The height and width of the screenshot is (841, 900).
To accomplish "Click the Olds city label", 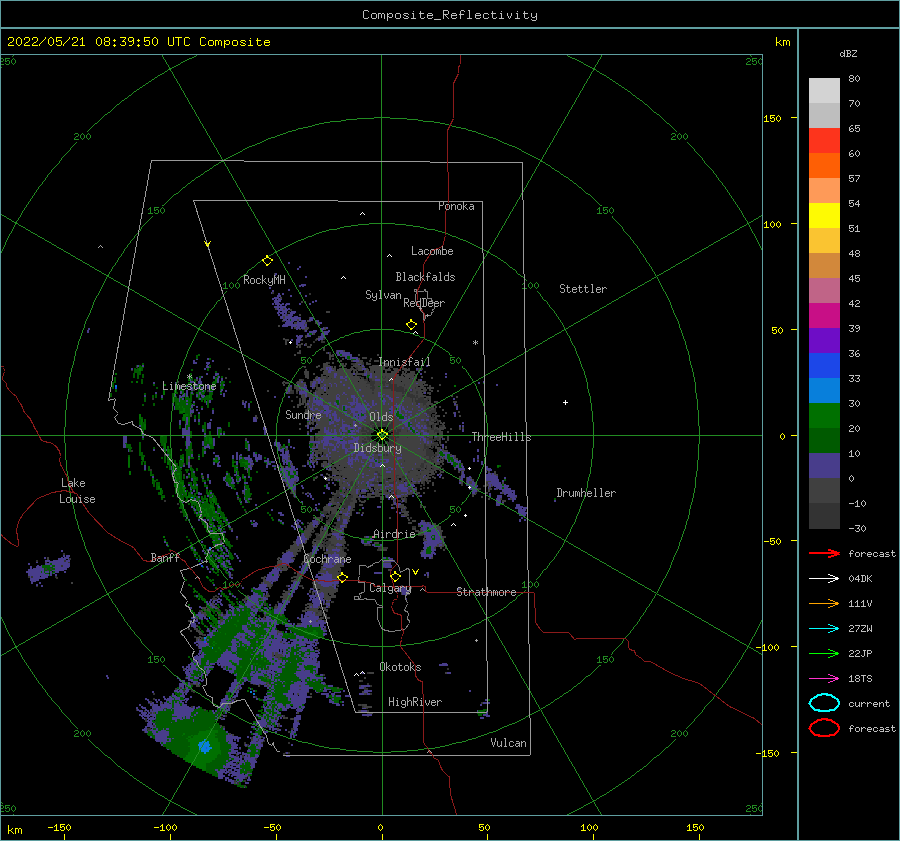I will (381, 417).
